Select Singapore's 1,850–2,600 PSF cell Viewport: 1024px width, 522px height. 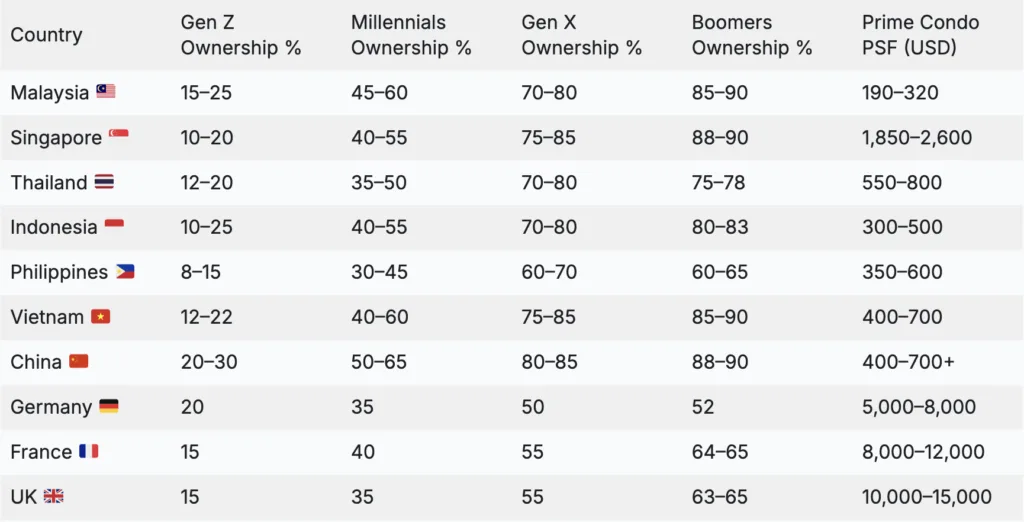(x=916, y=138)
